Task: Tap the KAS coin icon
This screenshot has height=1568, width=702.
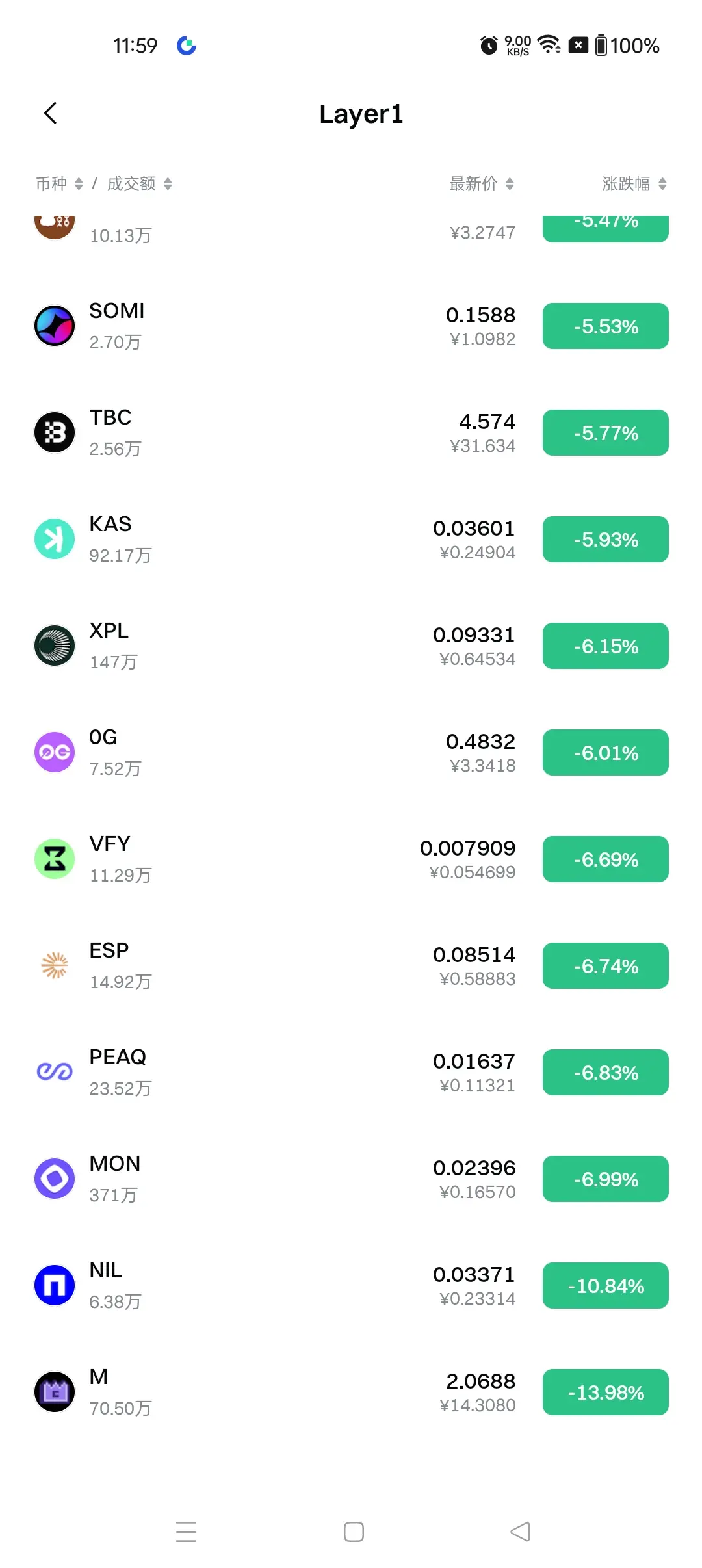Action: (55, 539)
